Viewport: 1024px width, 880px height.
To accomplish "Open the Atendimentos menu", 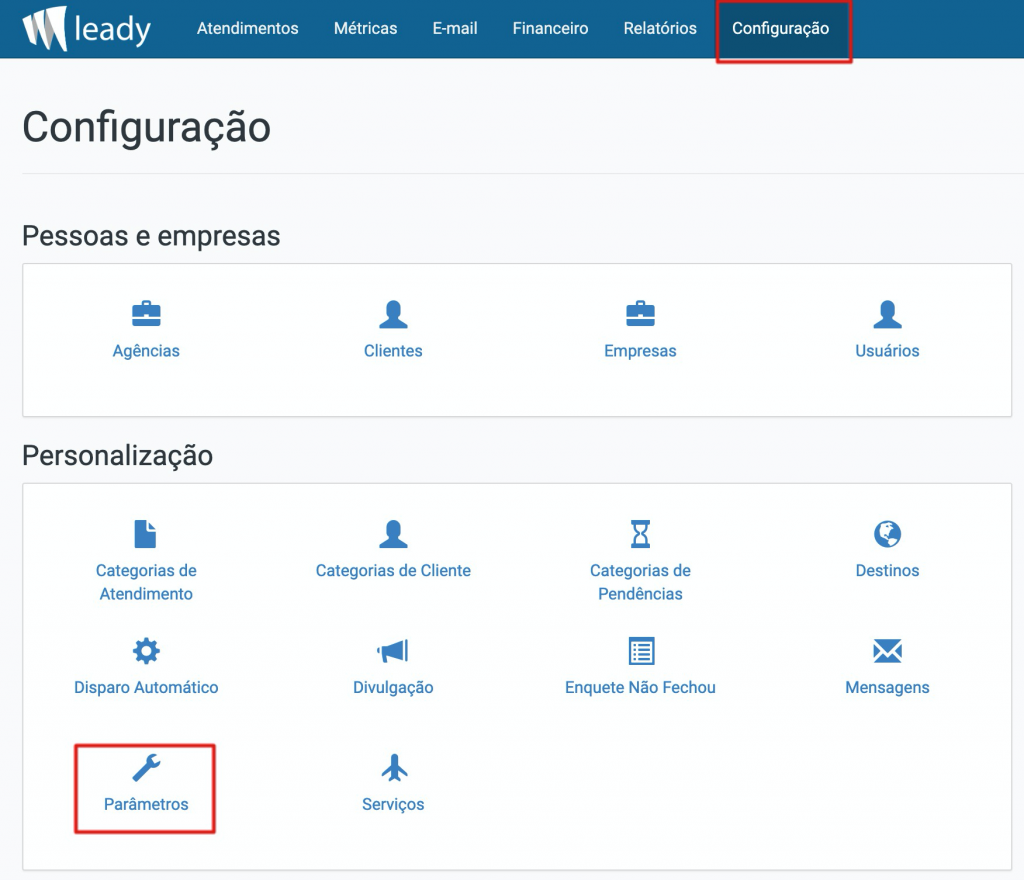I will pyautogui.click(x=248, y=29).
